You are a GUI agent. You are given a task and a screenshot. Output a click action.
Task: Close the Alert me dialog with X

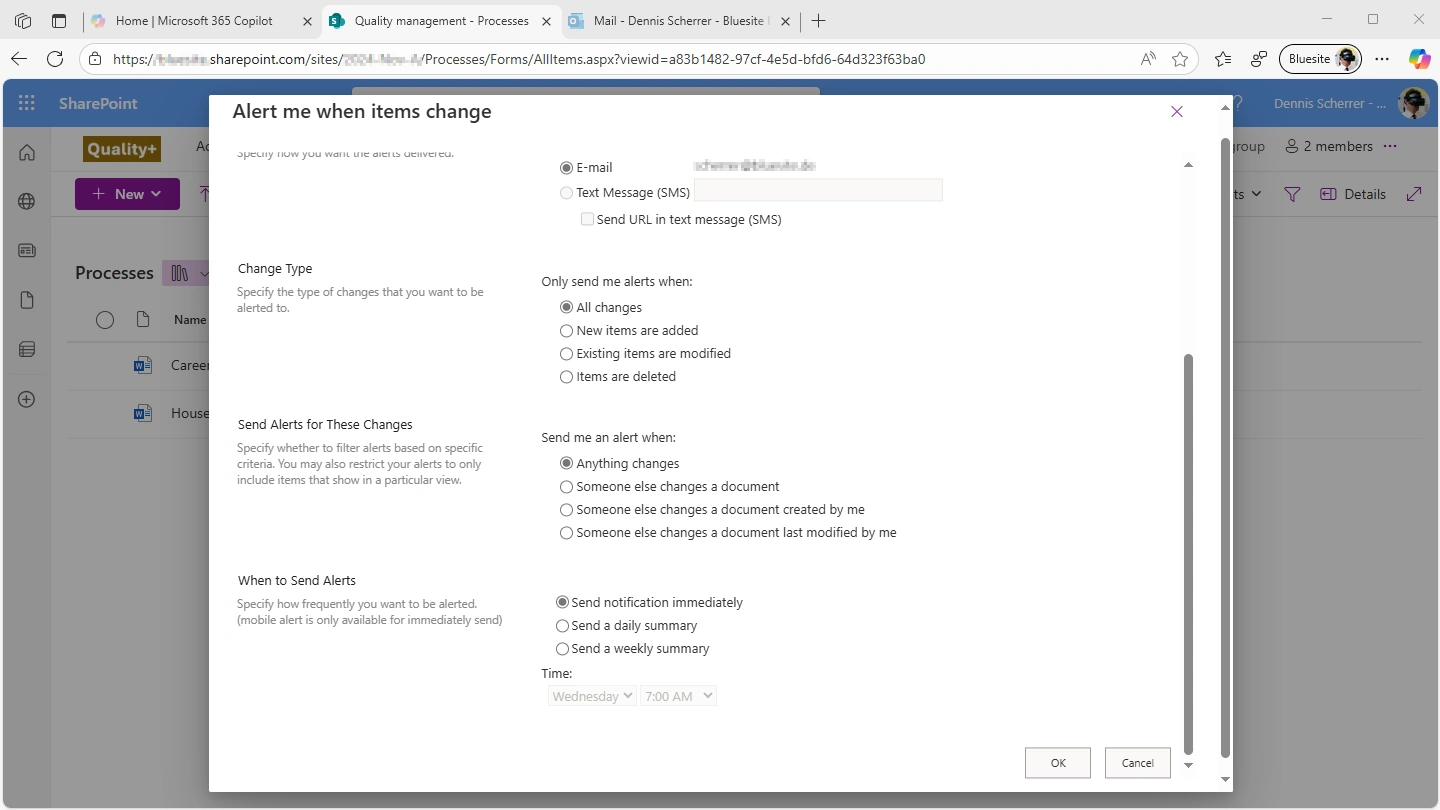point(1177,112)
